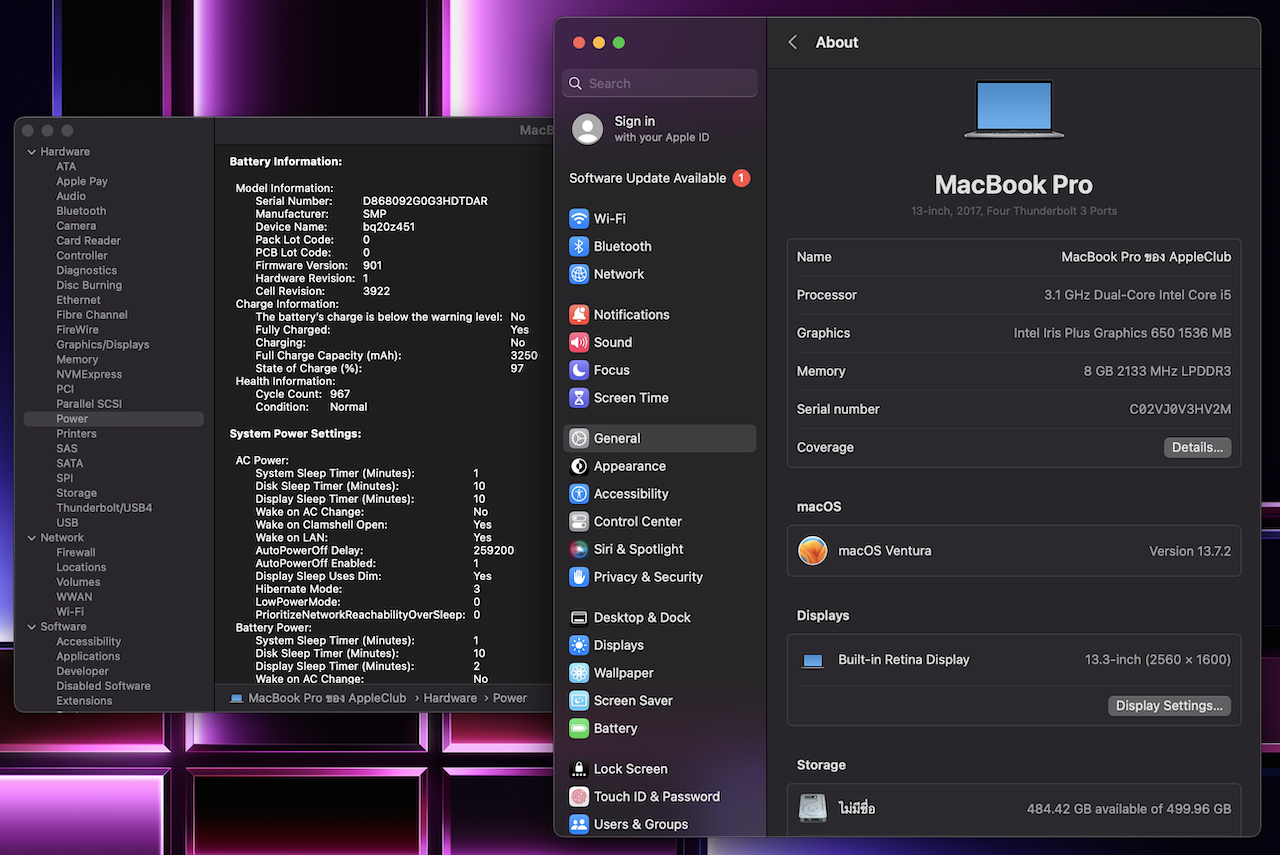Click the Network globe icon in settings sidebar
1280x855 pixels.
(579, 274)
